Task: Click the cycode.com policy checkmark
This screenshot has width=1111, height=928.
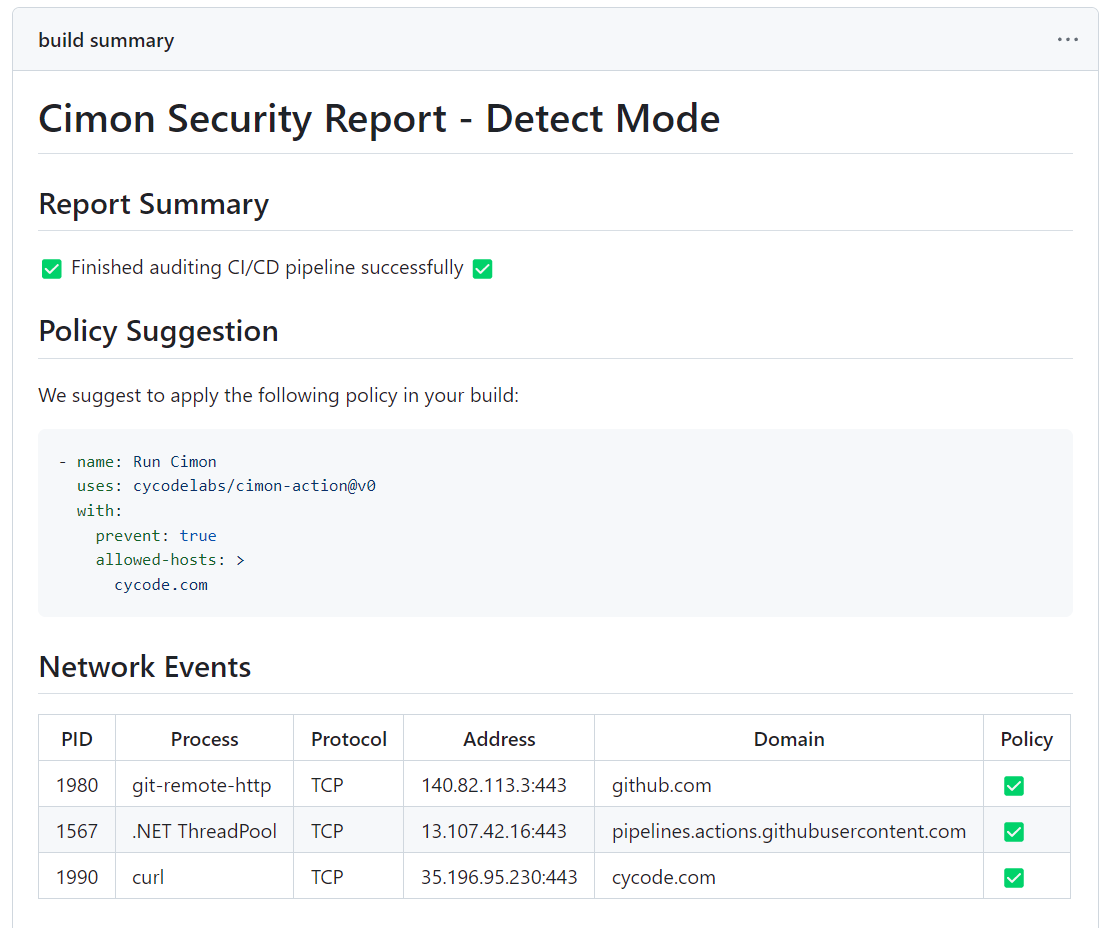Action: click(x=1013, y=878)
